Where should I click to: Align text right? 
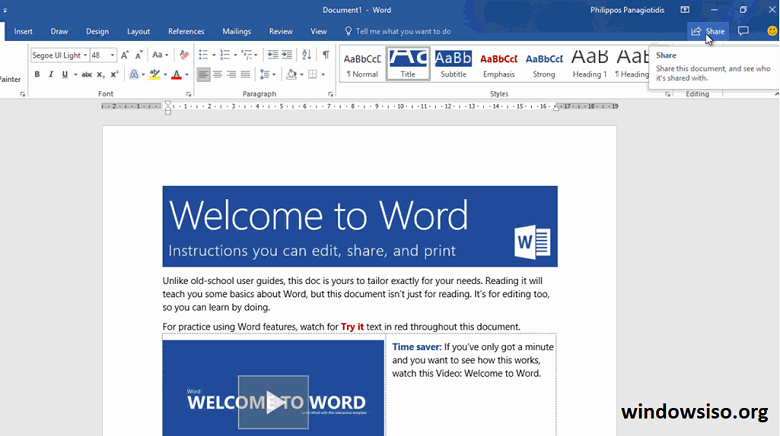click(x=231, y=74)
